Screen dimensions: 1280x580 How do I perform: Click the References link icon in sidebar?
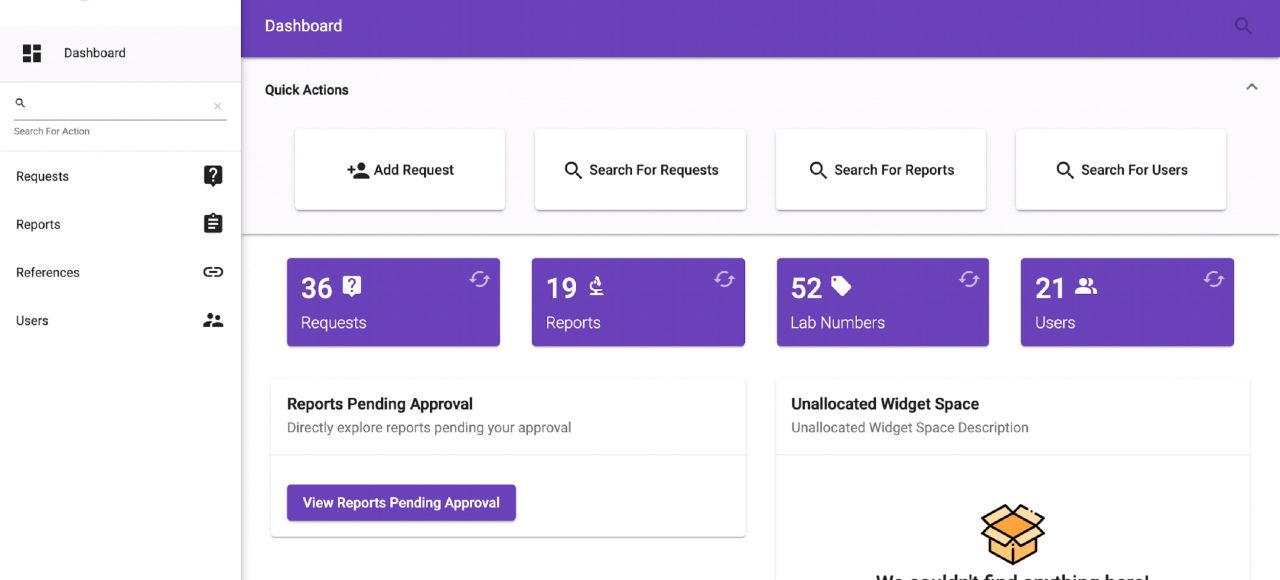click(x=213, y=272)
